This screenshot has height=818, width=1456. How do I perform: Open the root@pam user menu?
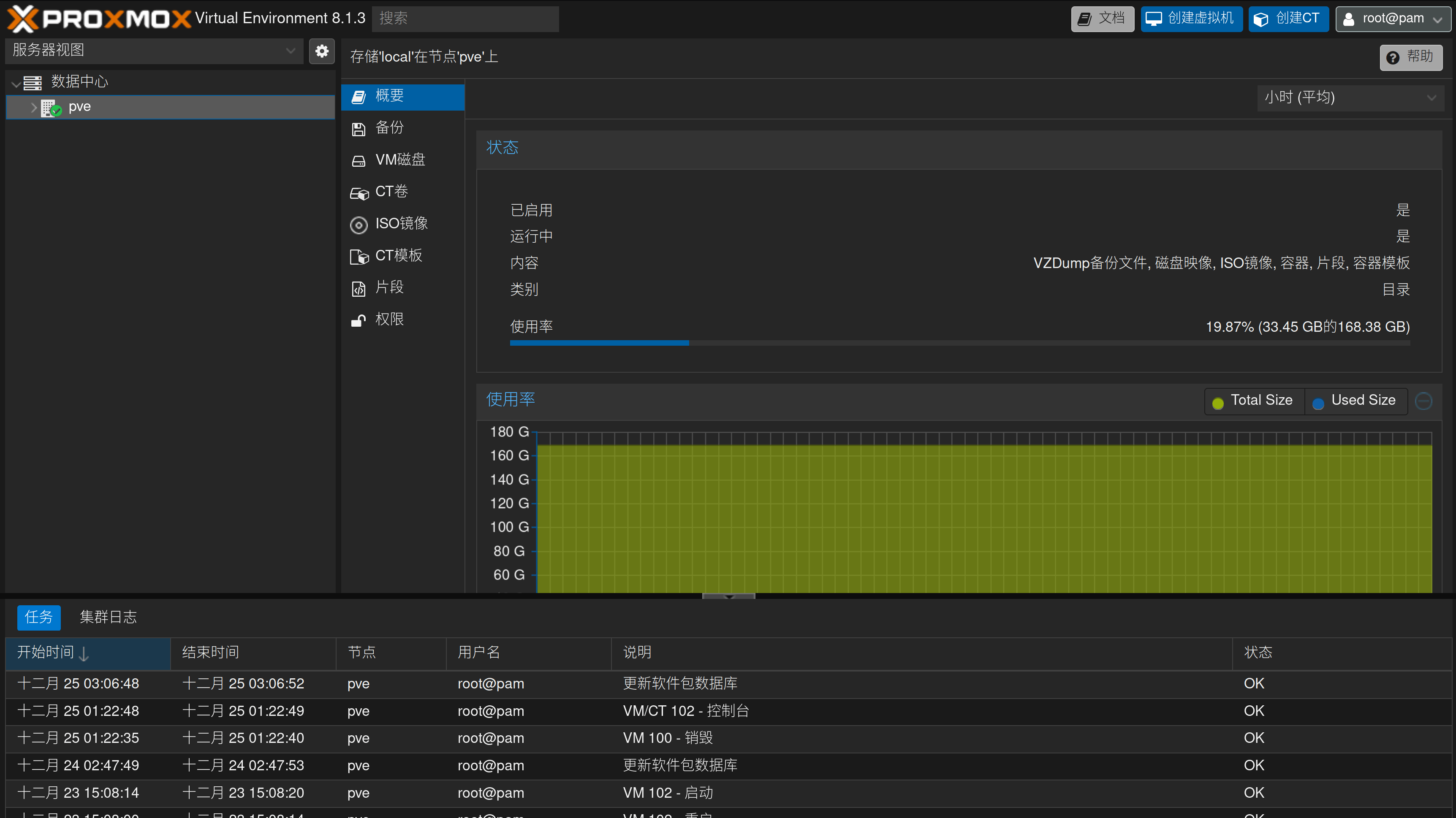click(1393, 19)
